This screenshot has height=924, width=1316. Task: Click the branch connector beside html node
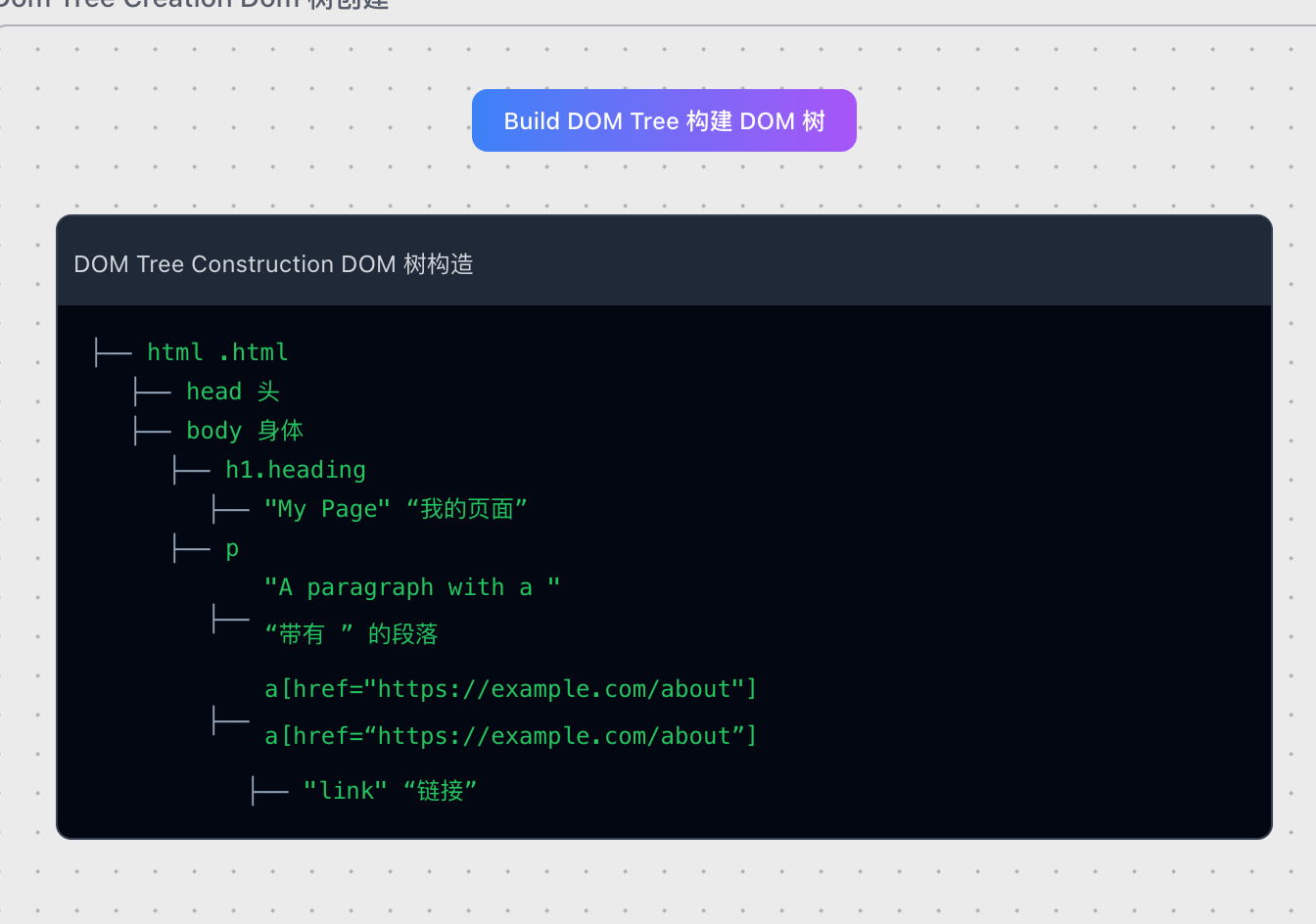[x=113, y=352]
